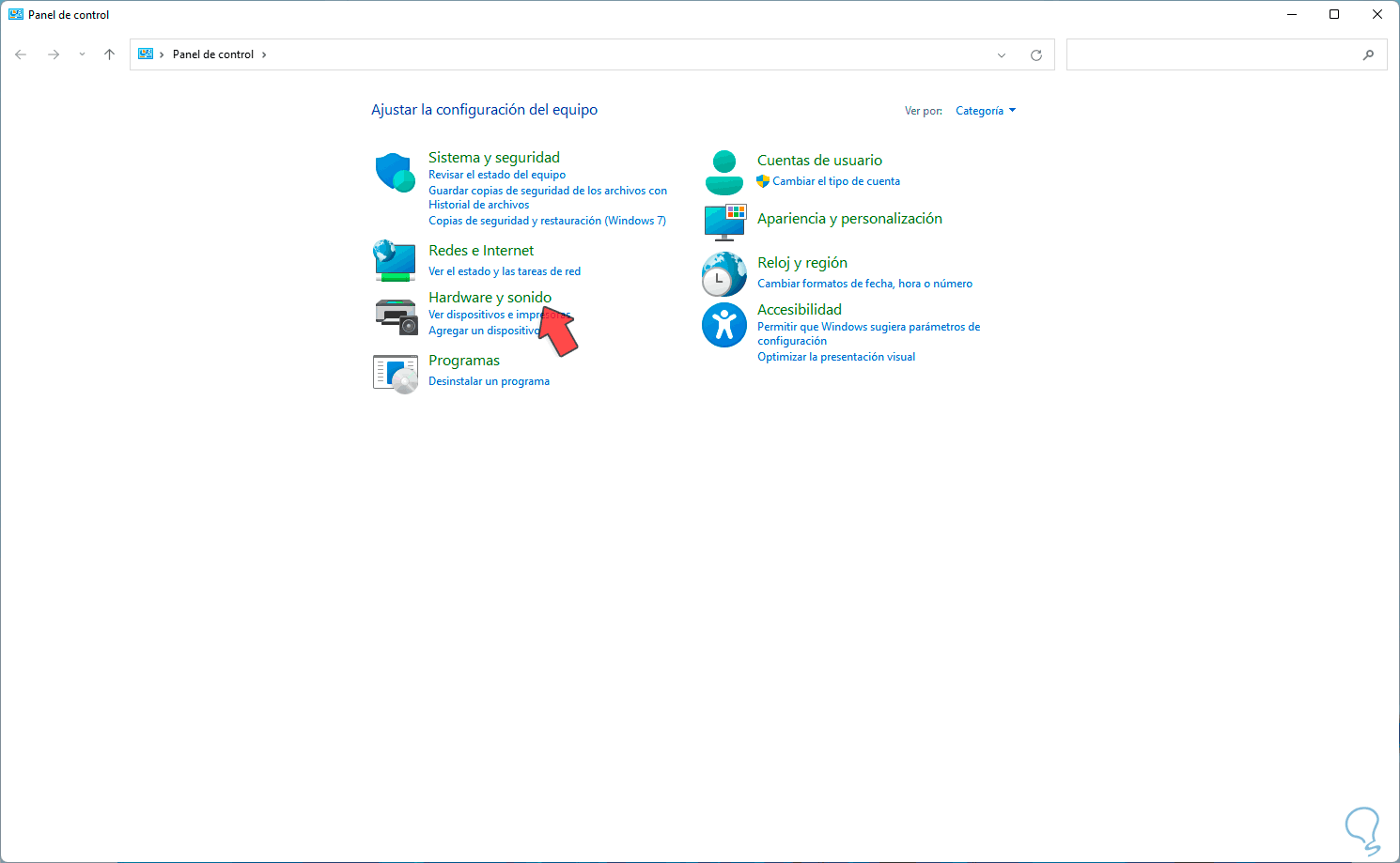Open Guardar copias de seguridad con Historial de archivos
1400x863 pixels.
(x=548, y=197)
